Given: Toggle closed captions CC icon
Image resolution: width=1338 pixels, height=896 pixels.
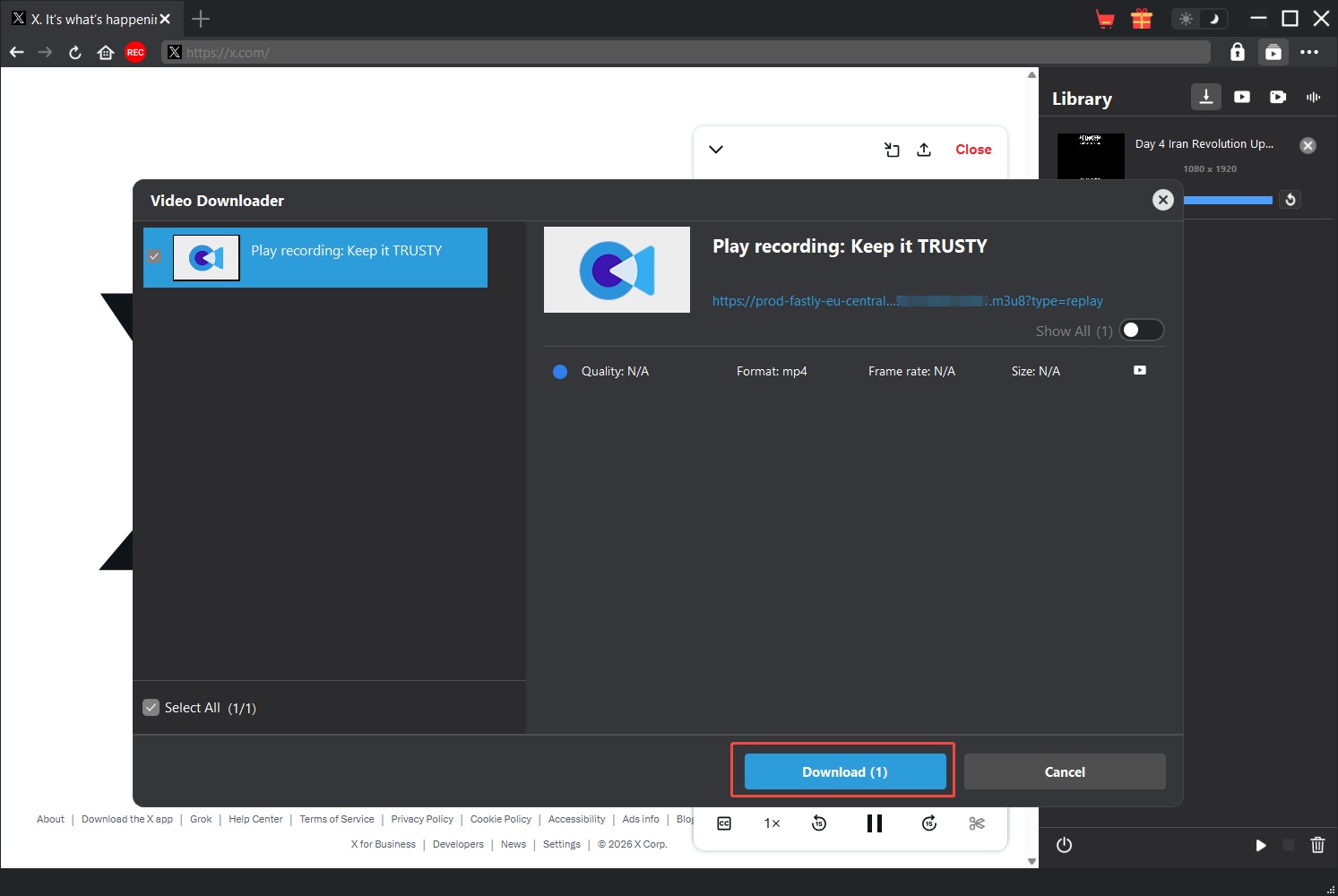Looking at the screenshot, I should point(724,823).
